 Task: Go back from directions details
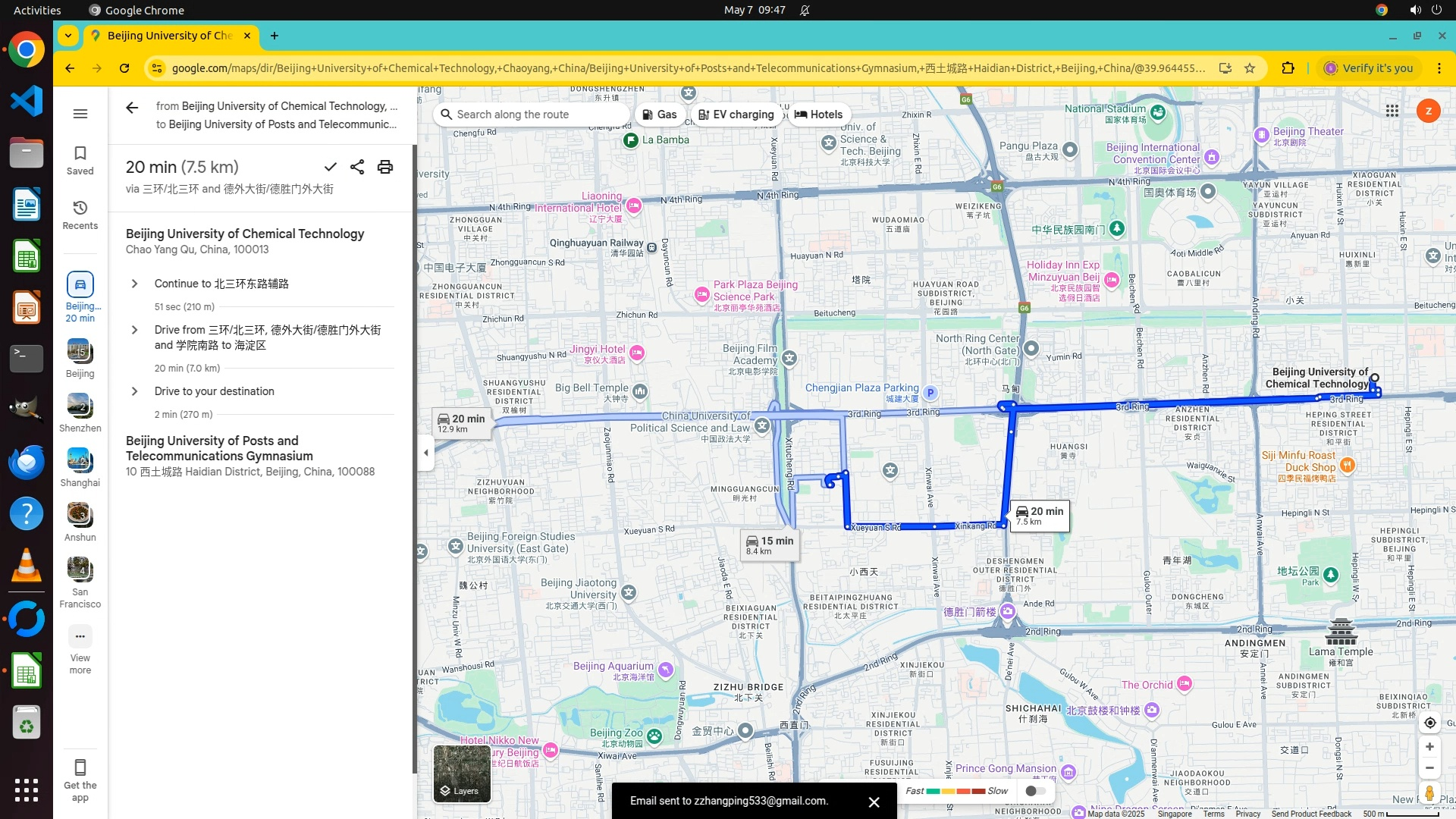[132, 108]
